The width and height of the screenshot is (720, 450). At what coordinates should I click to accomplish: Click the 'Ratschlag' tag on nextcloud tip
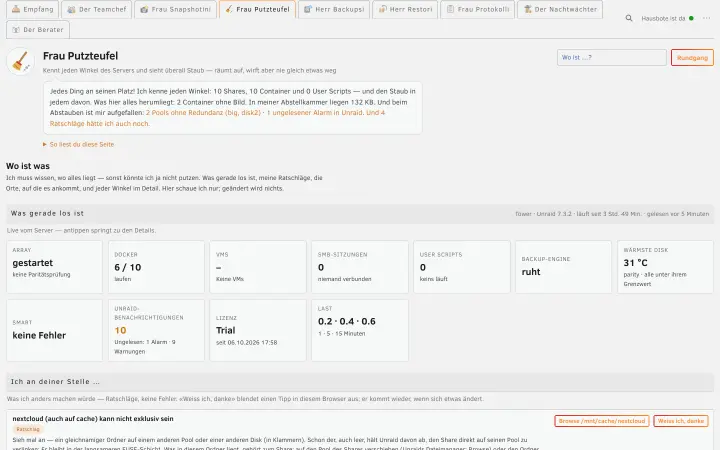click(28, 429)
